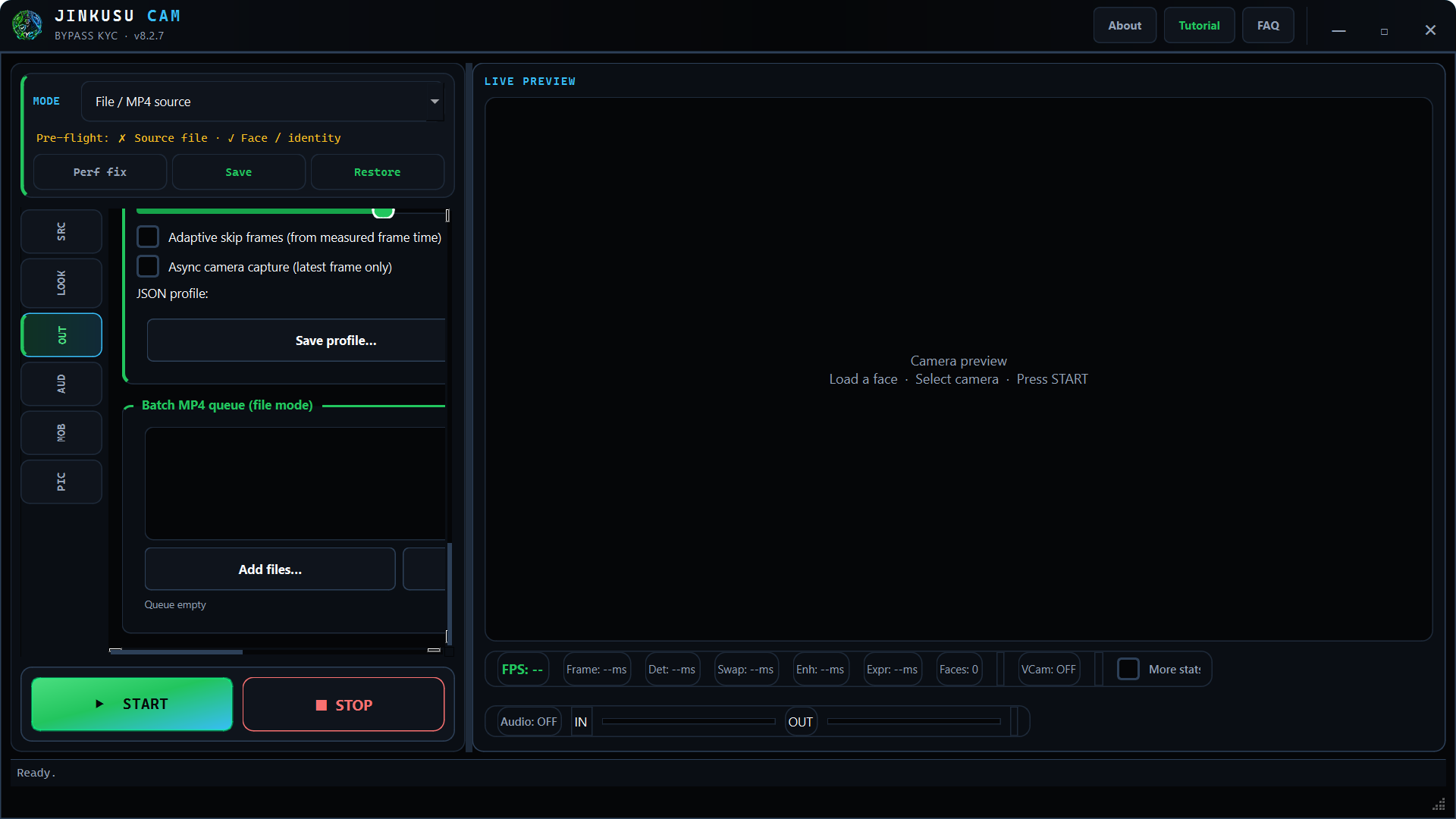The height and width of the screenshot is (819, 1456).
Task: Click the Audio: OFF indicator
Action: point(529,722)
